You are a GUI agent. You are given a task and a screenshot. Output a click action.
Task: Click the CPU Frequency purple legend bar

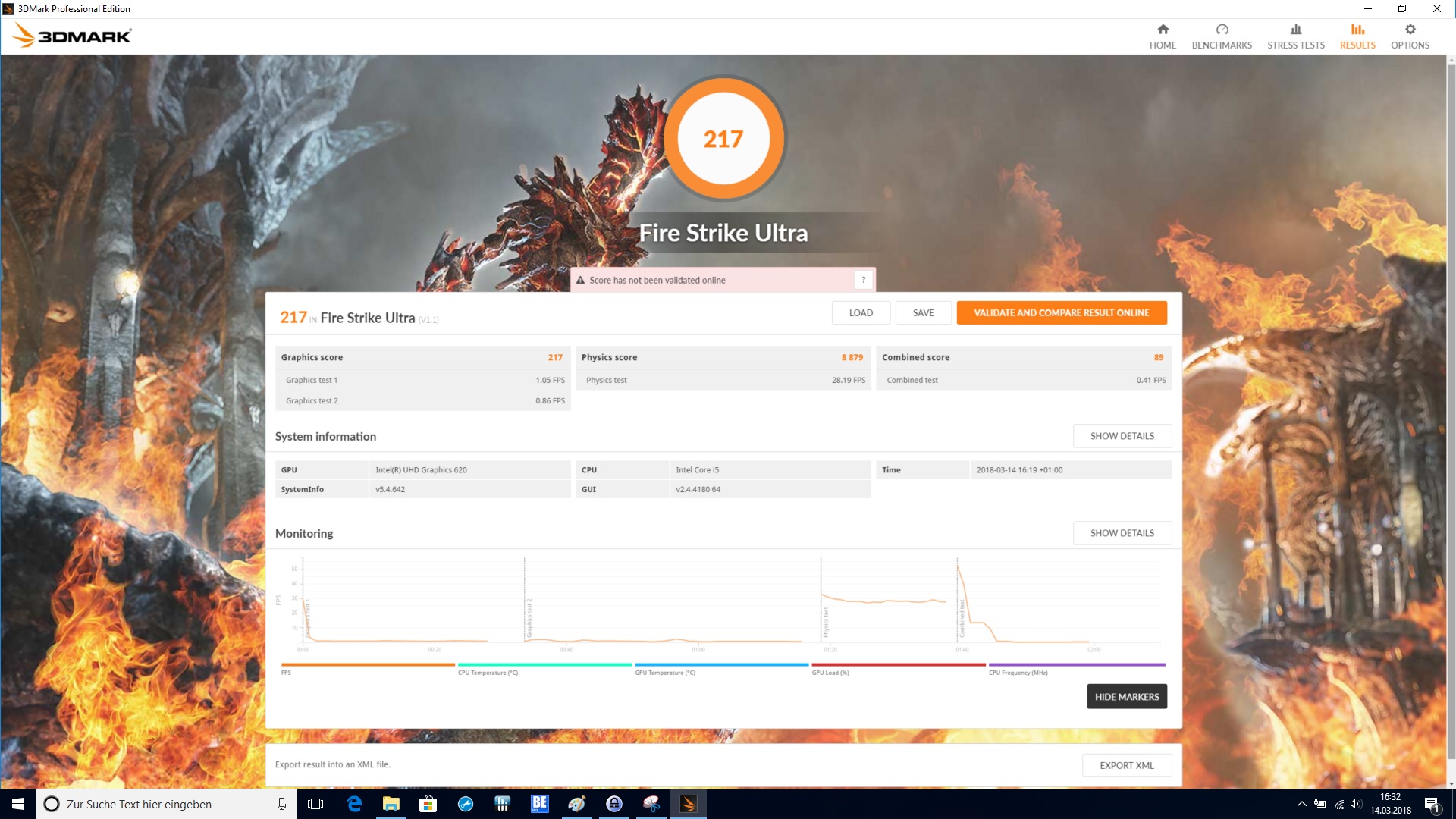pos(1076,665)
